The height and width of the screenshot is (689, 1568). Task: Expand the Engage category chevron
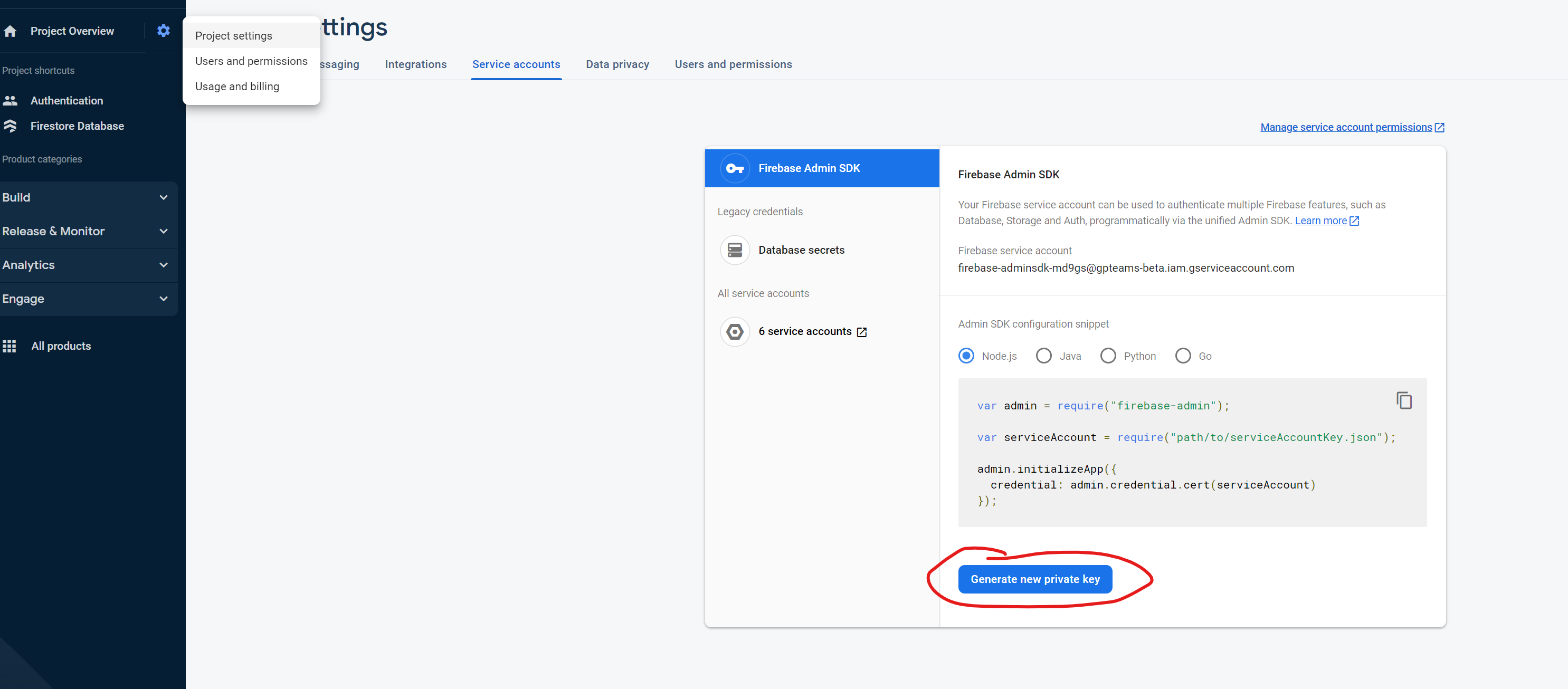click(x=163, y=299)
